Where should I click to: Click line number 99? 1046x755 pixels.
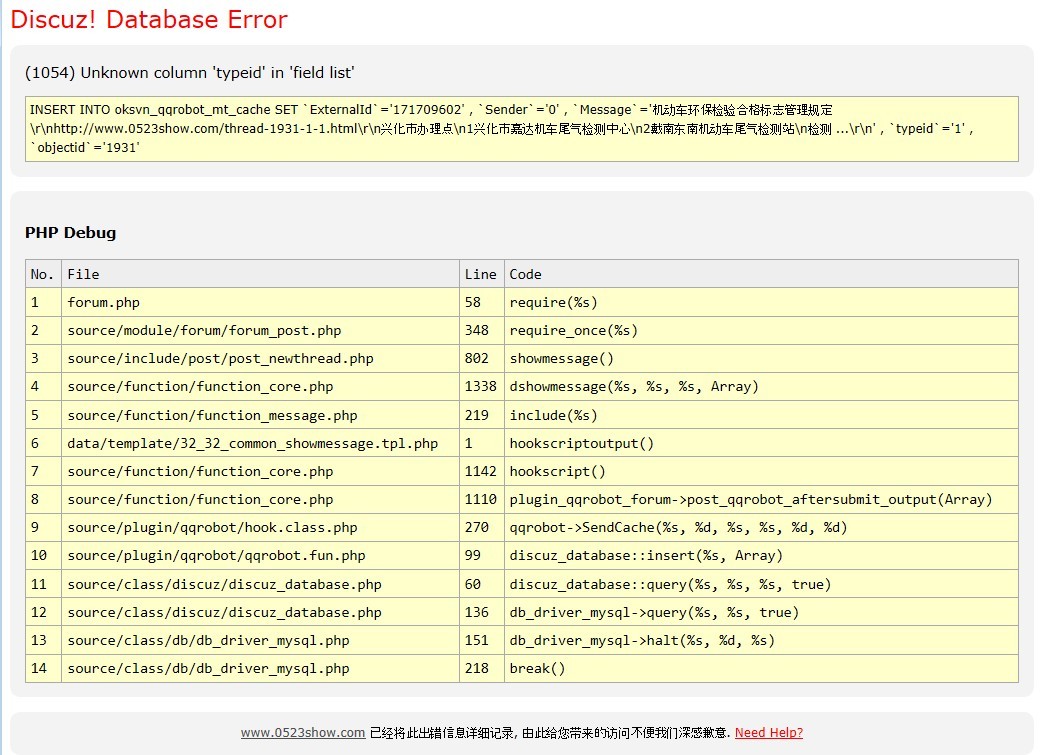pyautogui.click(x=482, y=555)
